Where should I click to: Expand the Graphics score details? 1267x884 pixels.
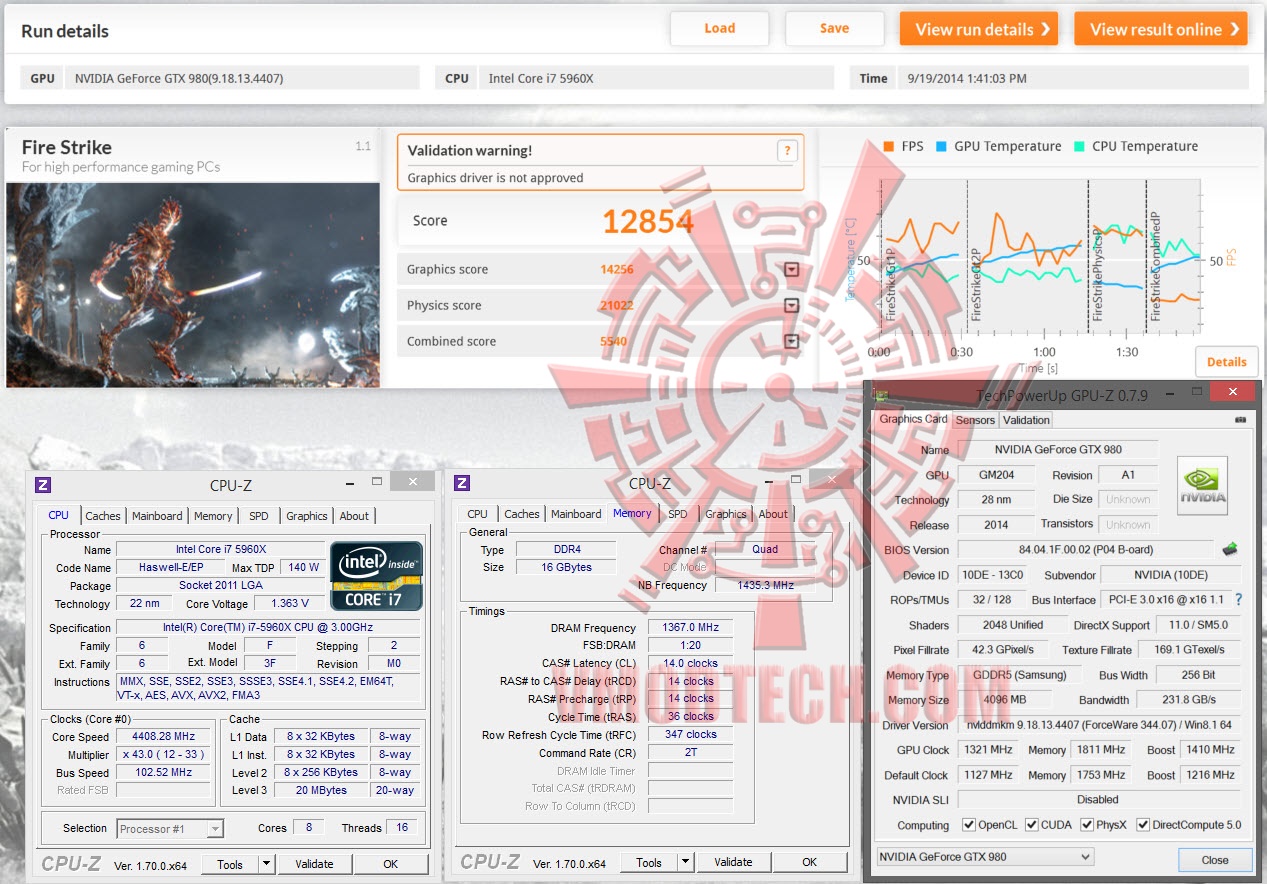(792, 270)
